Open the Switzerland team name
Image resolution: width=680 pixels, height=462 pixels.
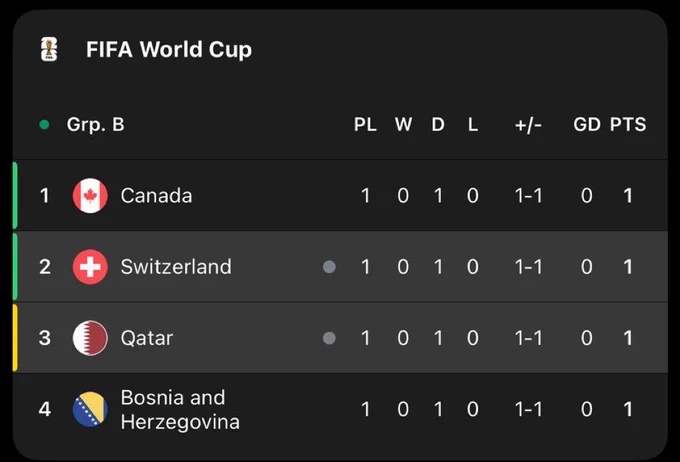tap(176, 267)
